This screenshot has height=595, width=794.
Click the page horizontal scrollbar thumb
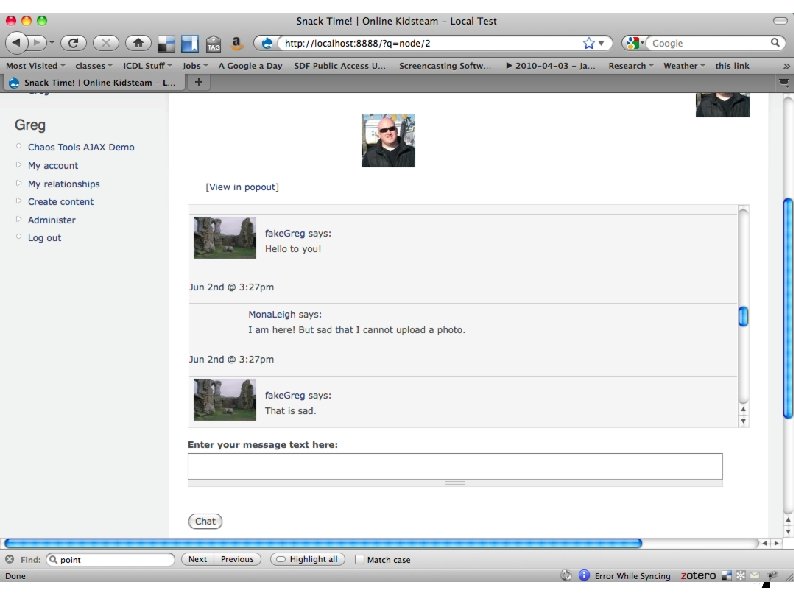coord(323,543)
